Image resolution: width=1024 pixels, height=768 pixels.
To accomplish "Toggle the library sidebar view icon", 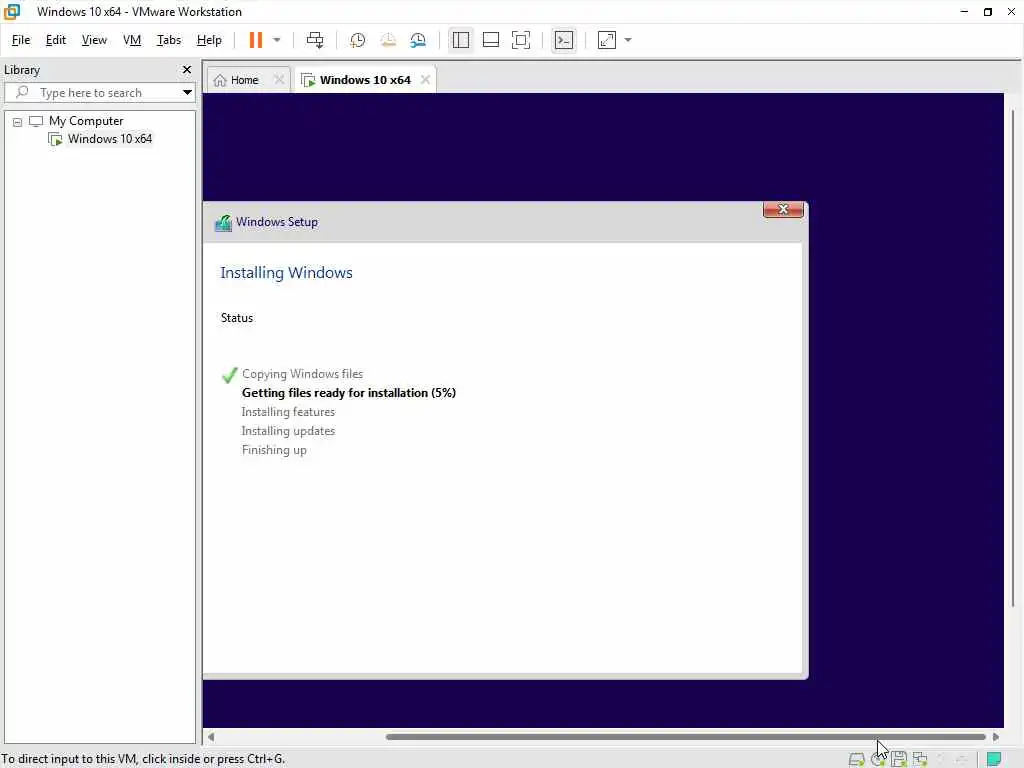I will click(460, 40).
